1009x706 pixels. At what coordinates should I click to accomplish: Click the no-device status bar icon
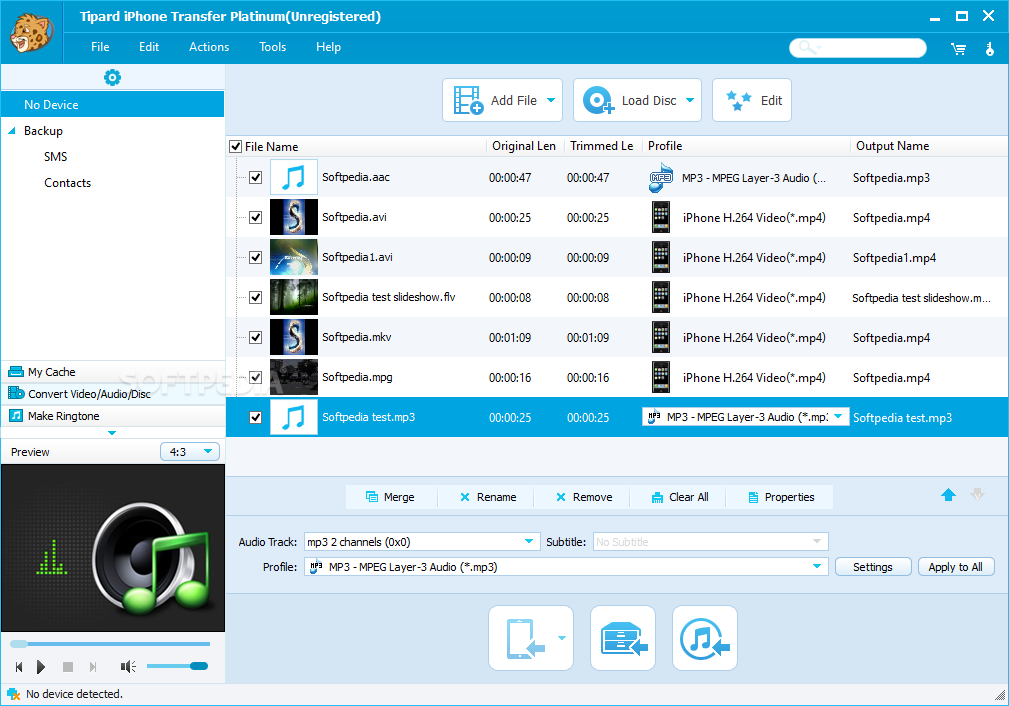coord(13,694)
